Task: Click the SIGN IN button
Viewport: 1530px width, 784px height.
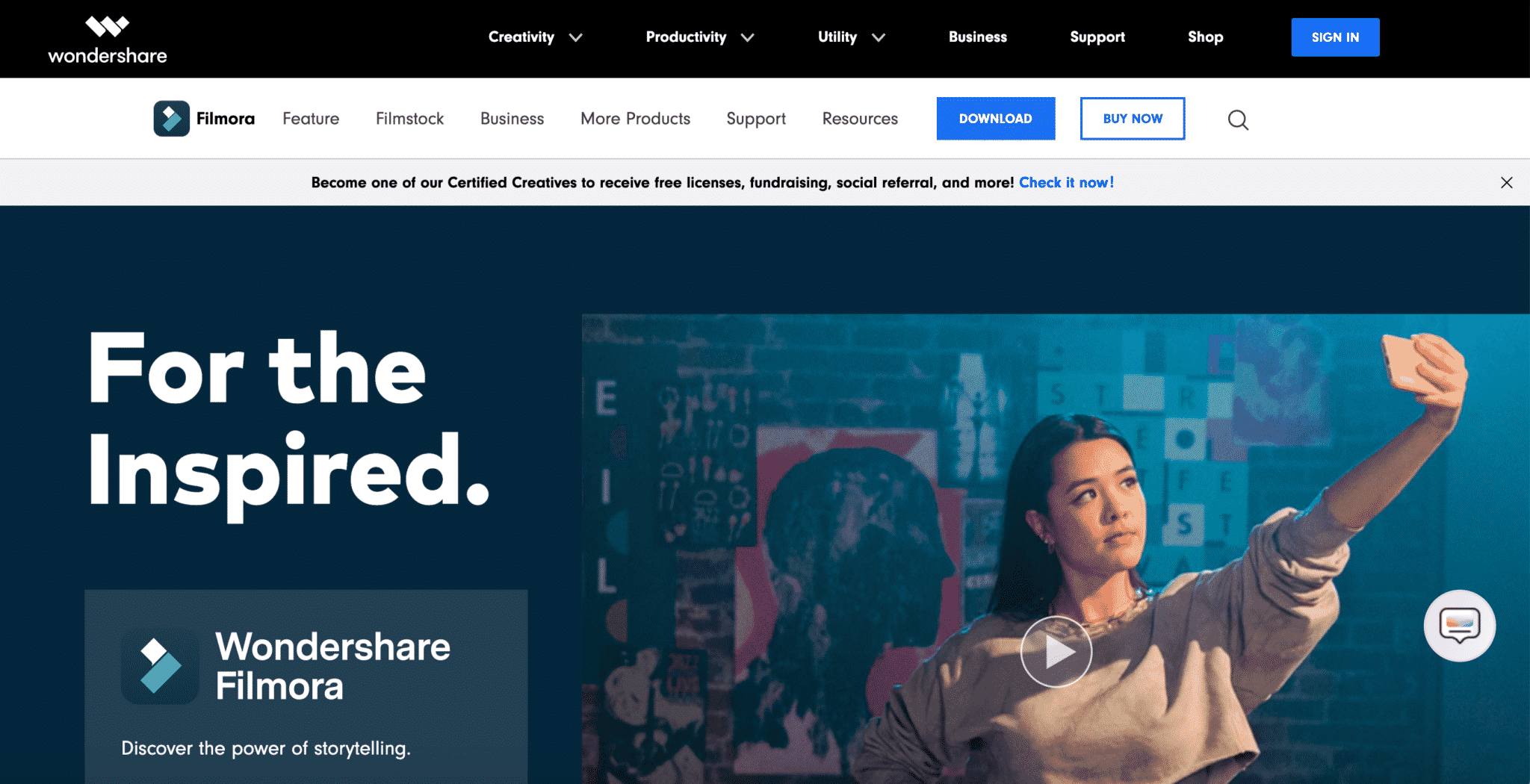Action: (x=1335, y=37)
